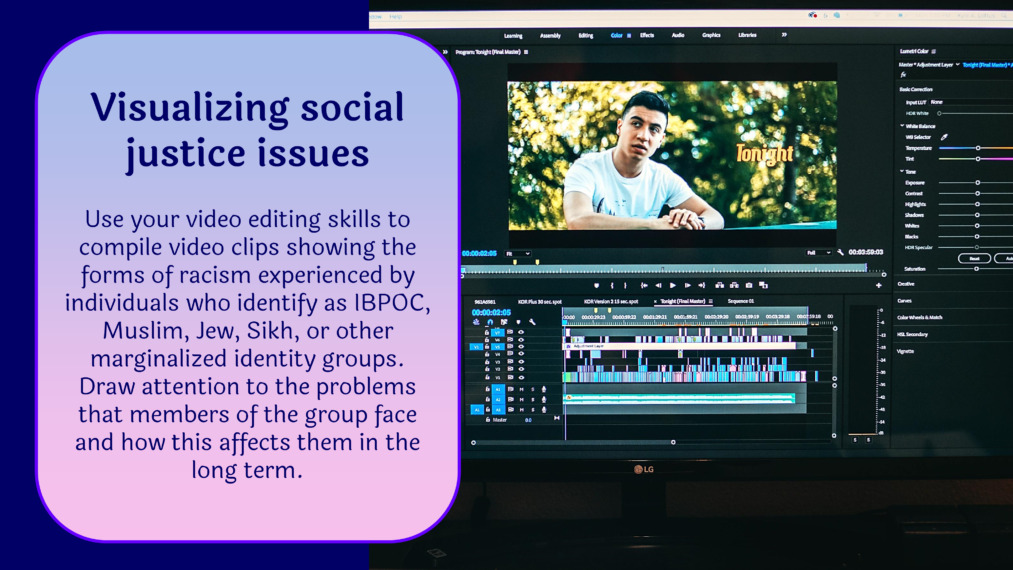The width and height of the screenshot is (1013, 570).
Task: Click the Saturation slider handle
Action: [976, 268]
